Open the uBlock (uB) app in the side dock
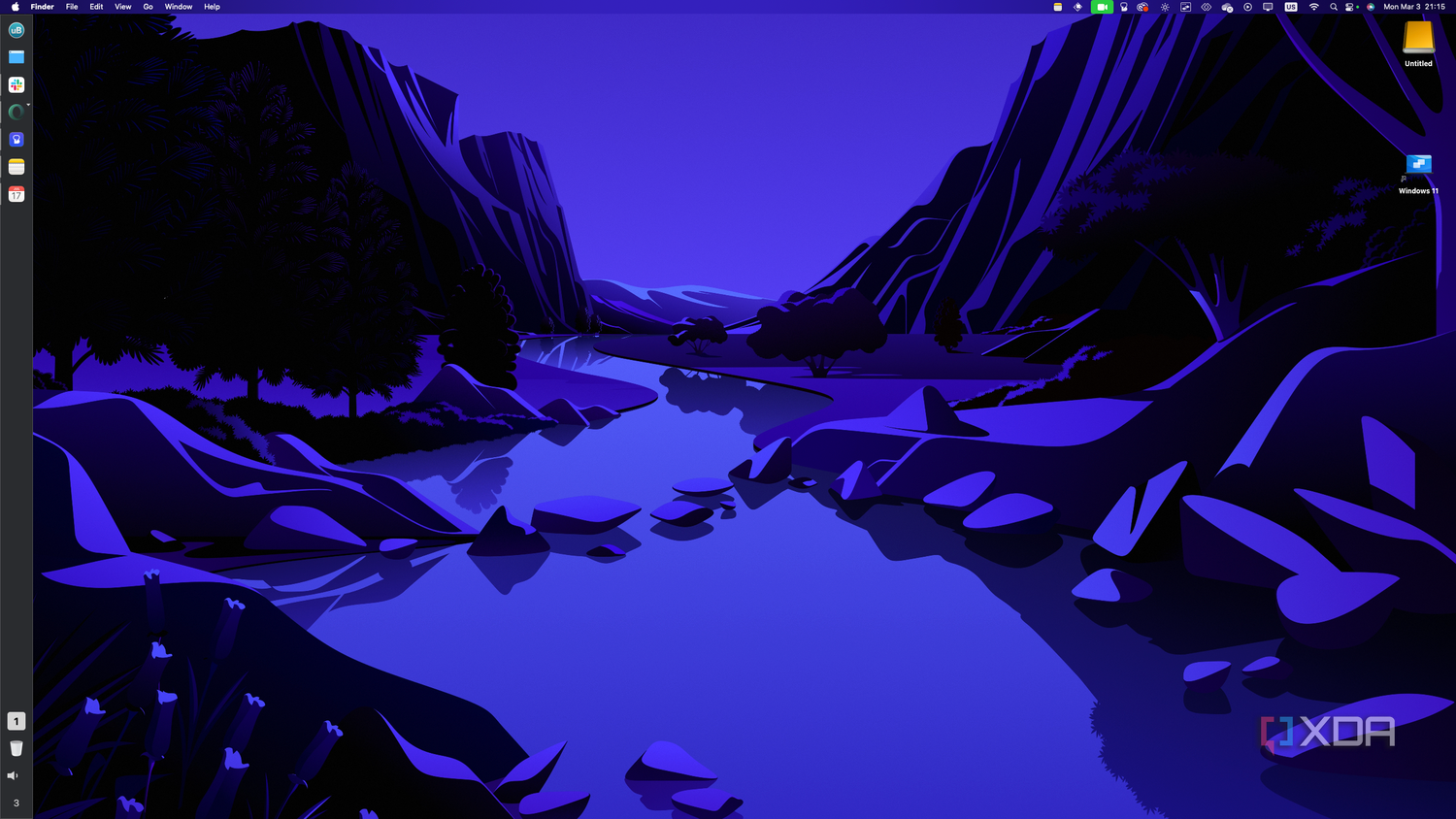This screenshot has width=1456, height=819. pyautogui.click(x=16, y=30)
